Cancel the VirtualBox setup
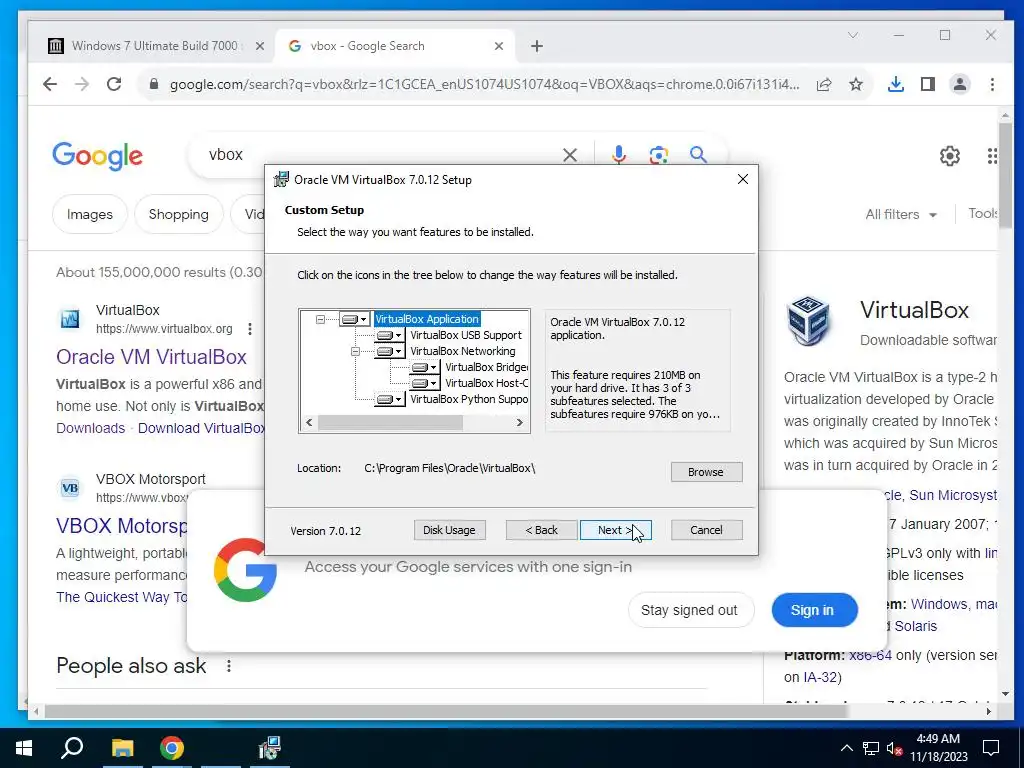 [x=707, y=530]
